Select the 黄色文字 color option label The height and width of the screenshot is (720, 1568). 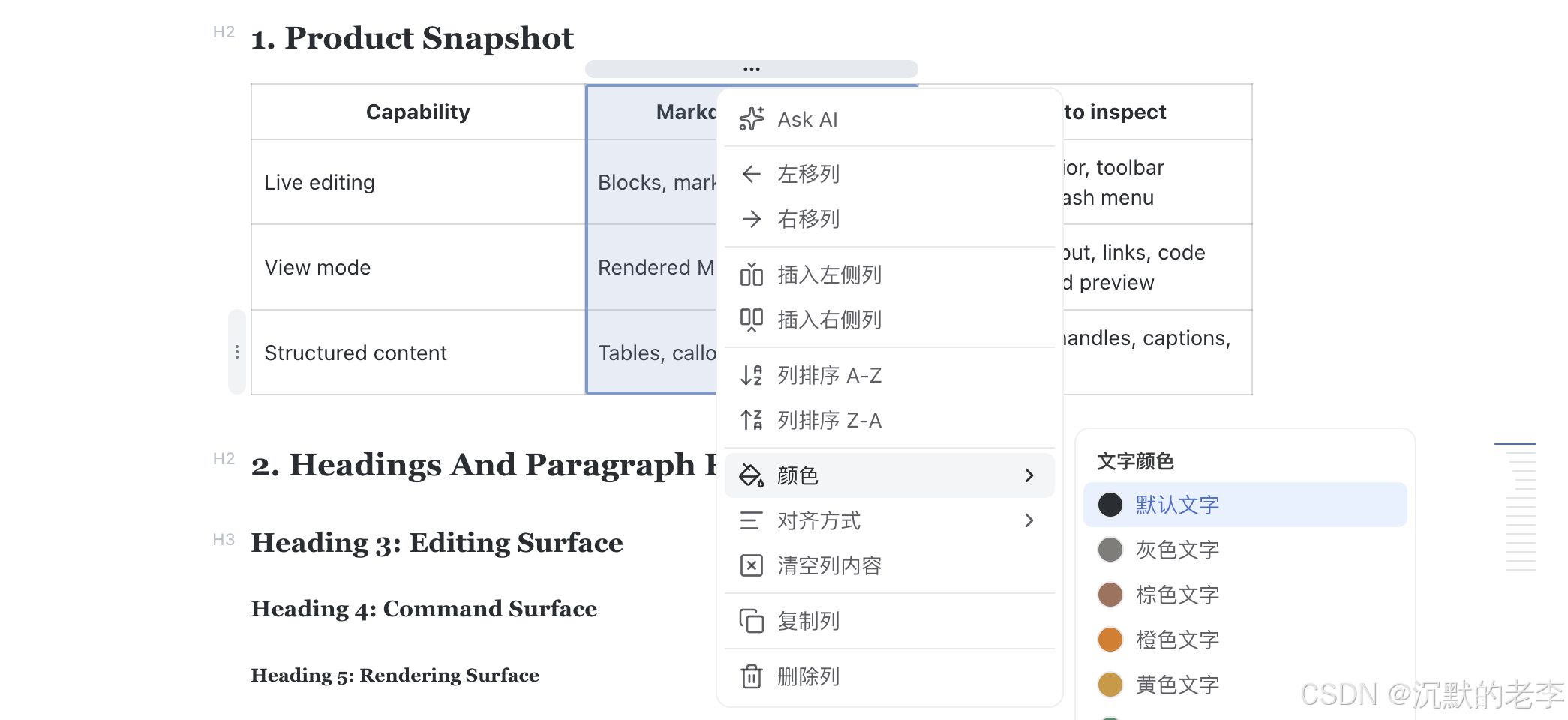point(1178,685)
